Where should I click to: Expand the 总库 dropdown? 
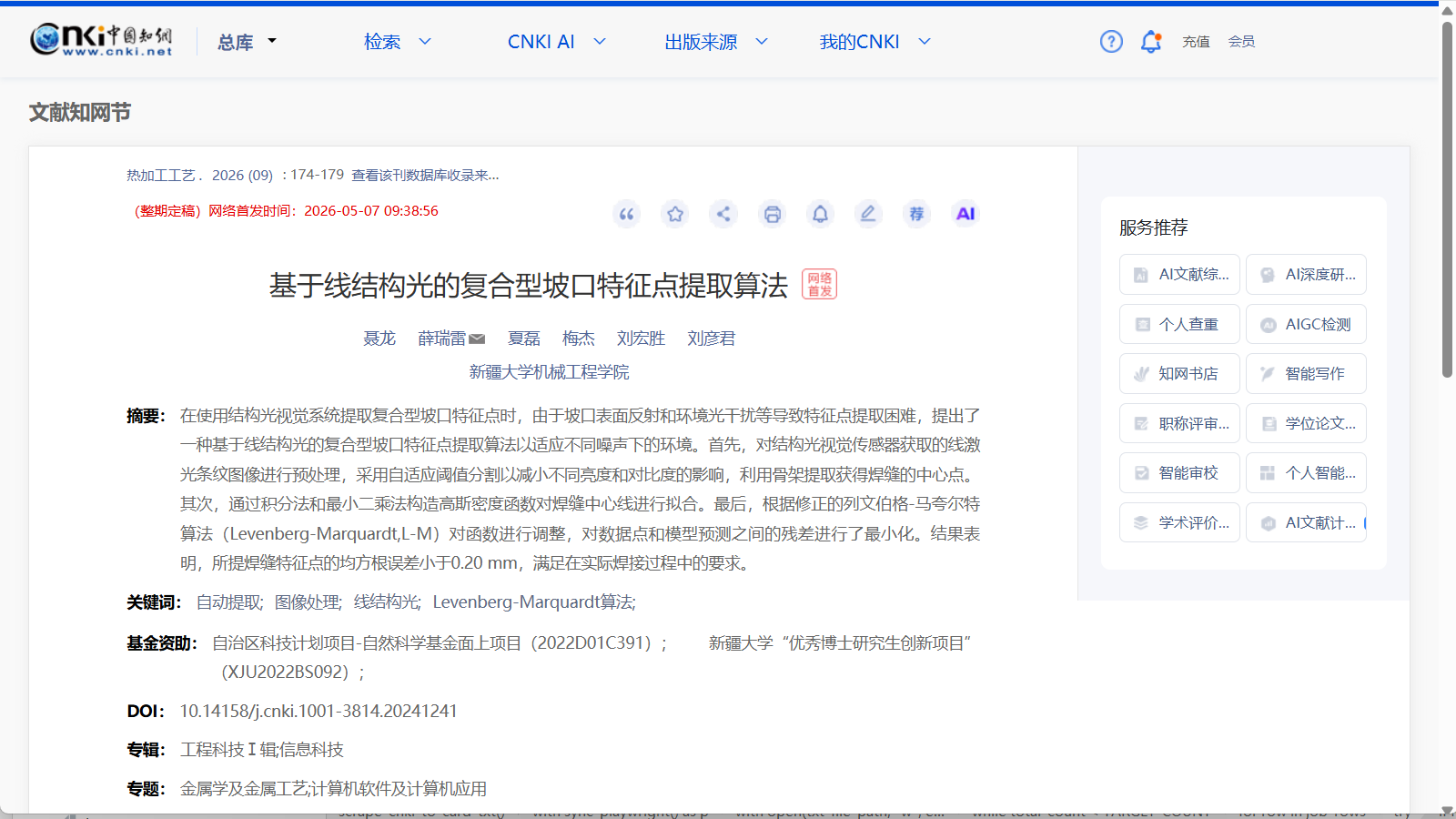coord(247,42)
